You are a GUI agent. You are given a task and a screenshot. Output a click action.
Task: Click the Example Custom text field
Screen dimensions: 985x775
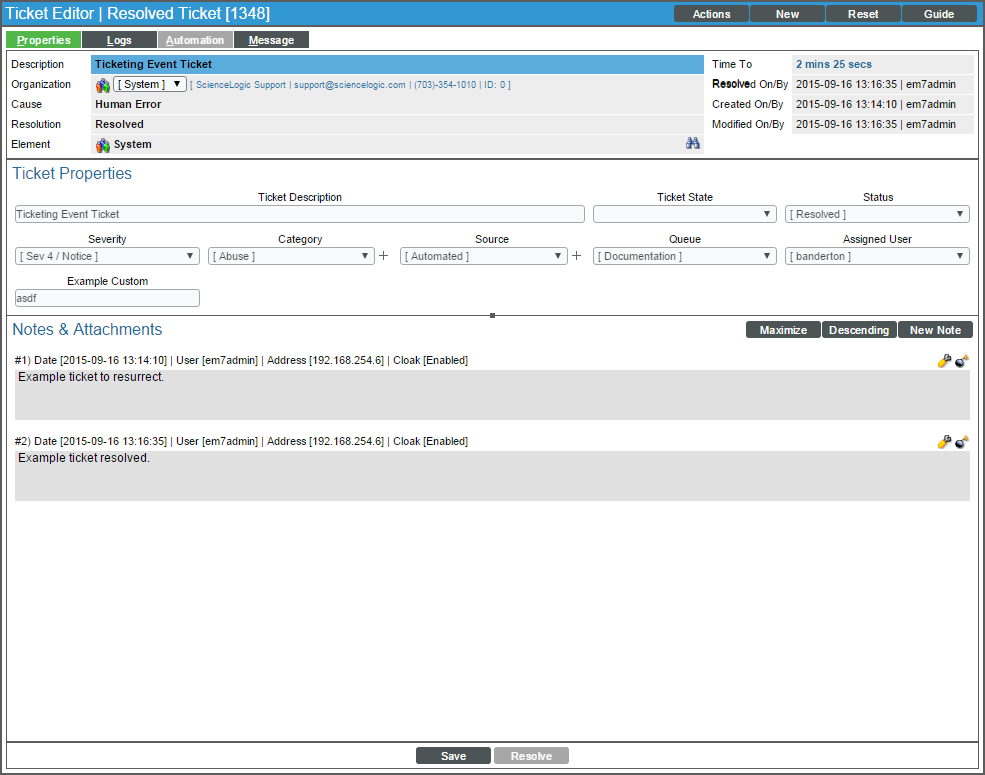[107, 298]
